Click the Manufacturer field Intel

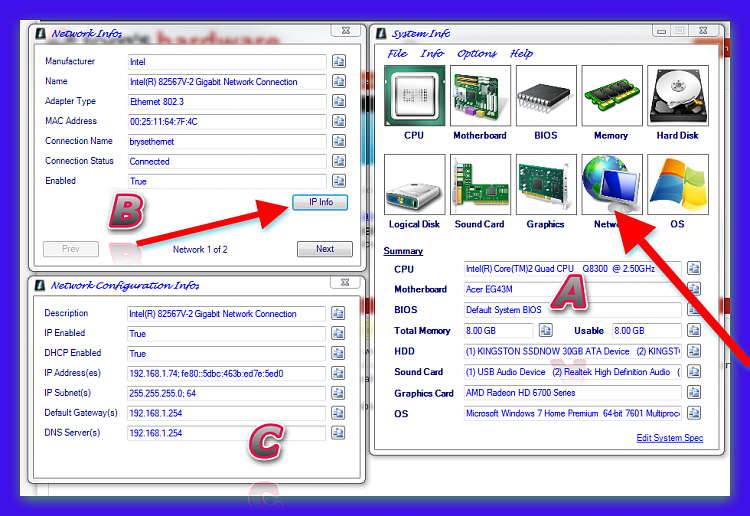227,62
